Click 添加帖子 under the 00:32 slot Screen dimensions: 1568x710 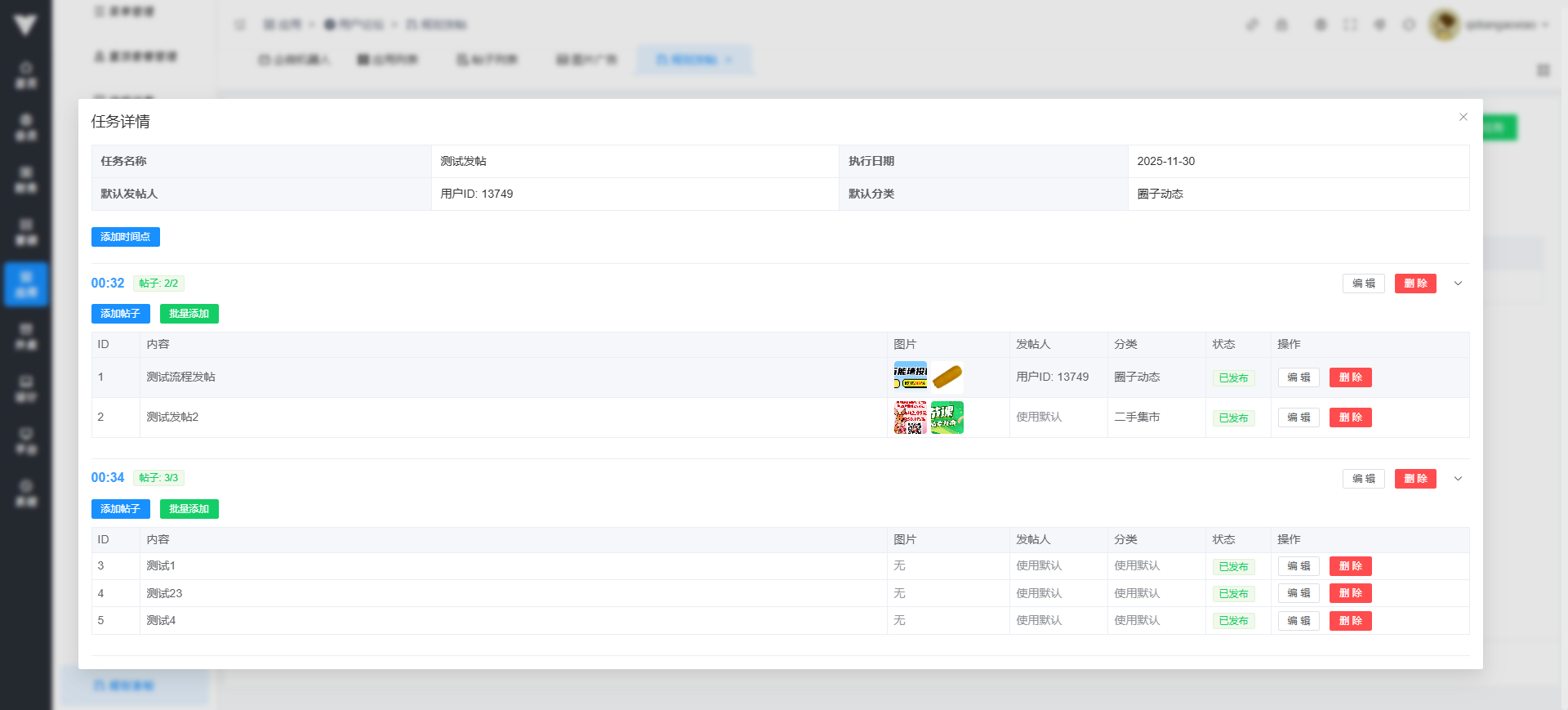tap(120, 314)
